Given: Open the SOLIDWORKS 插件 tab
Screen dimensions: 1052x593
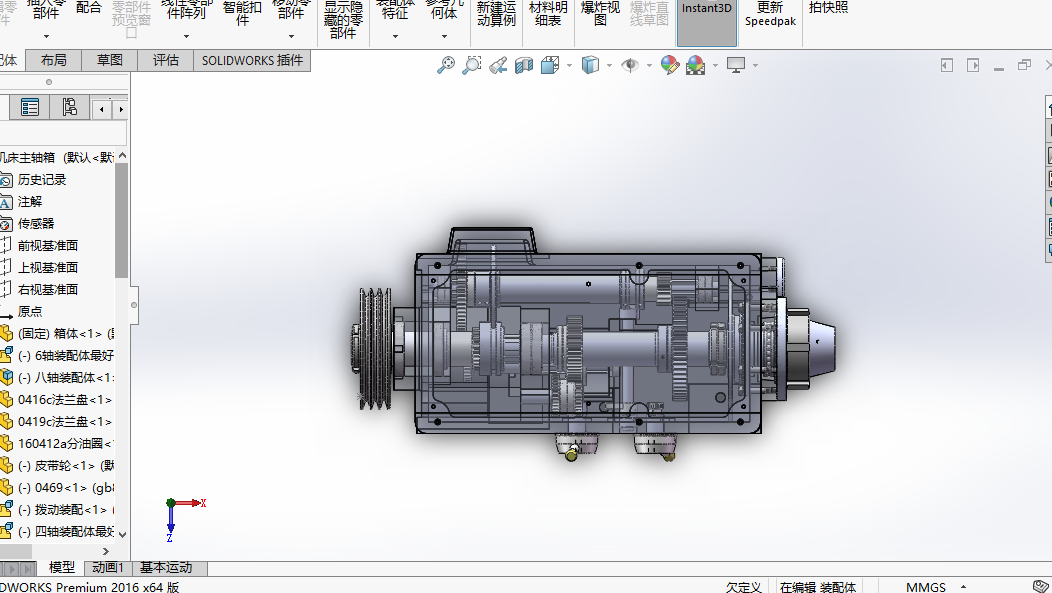Looking at the screenshot, I should 252,60.
